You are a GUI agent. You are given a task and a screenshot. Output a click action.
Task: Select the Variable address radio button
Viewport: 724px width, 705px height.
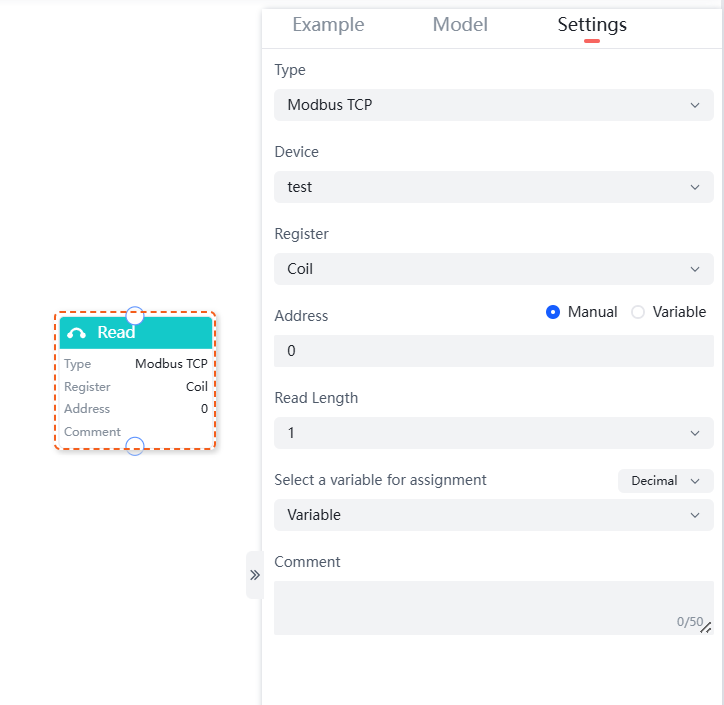pyautogui.click(x=638, y=312)
